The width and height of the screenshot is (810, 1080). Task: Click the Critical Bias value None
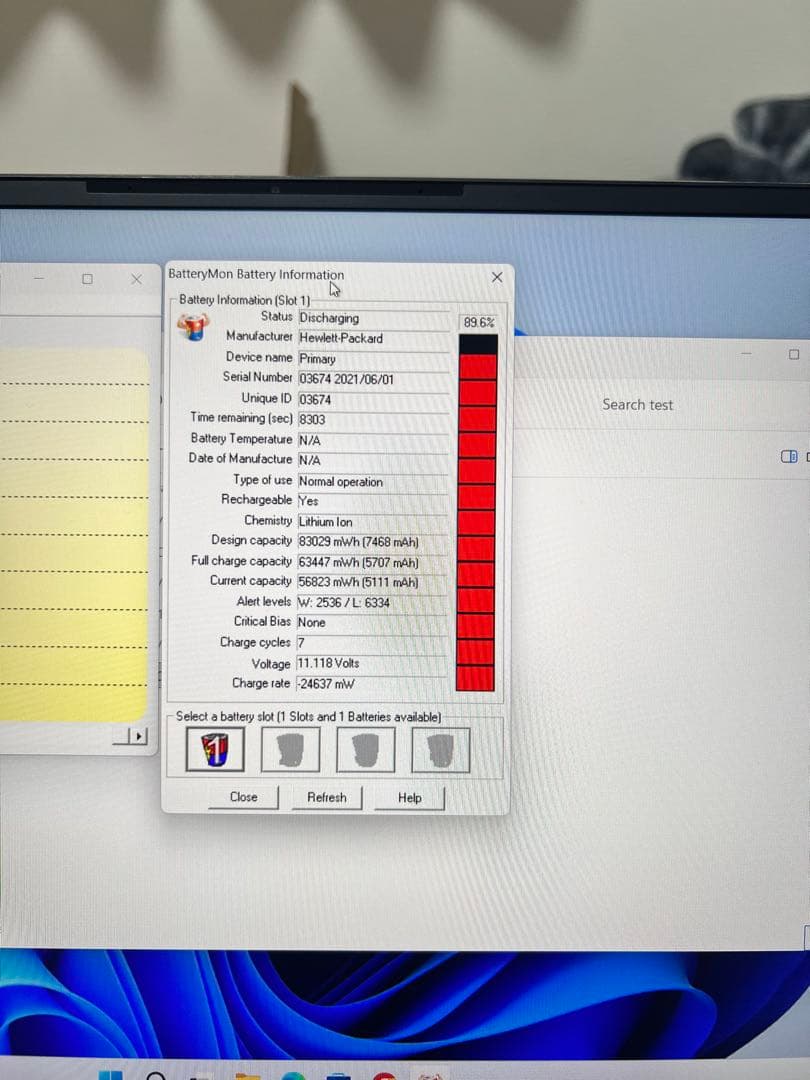(373, 623)
